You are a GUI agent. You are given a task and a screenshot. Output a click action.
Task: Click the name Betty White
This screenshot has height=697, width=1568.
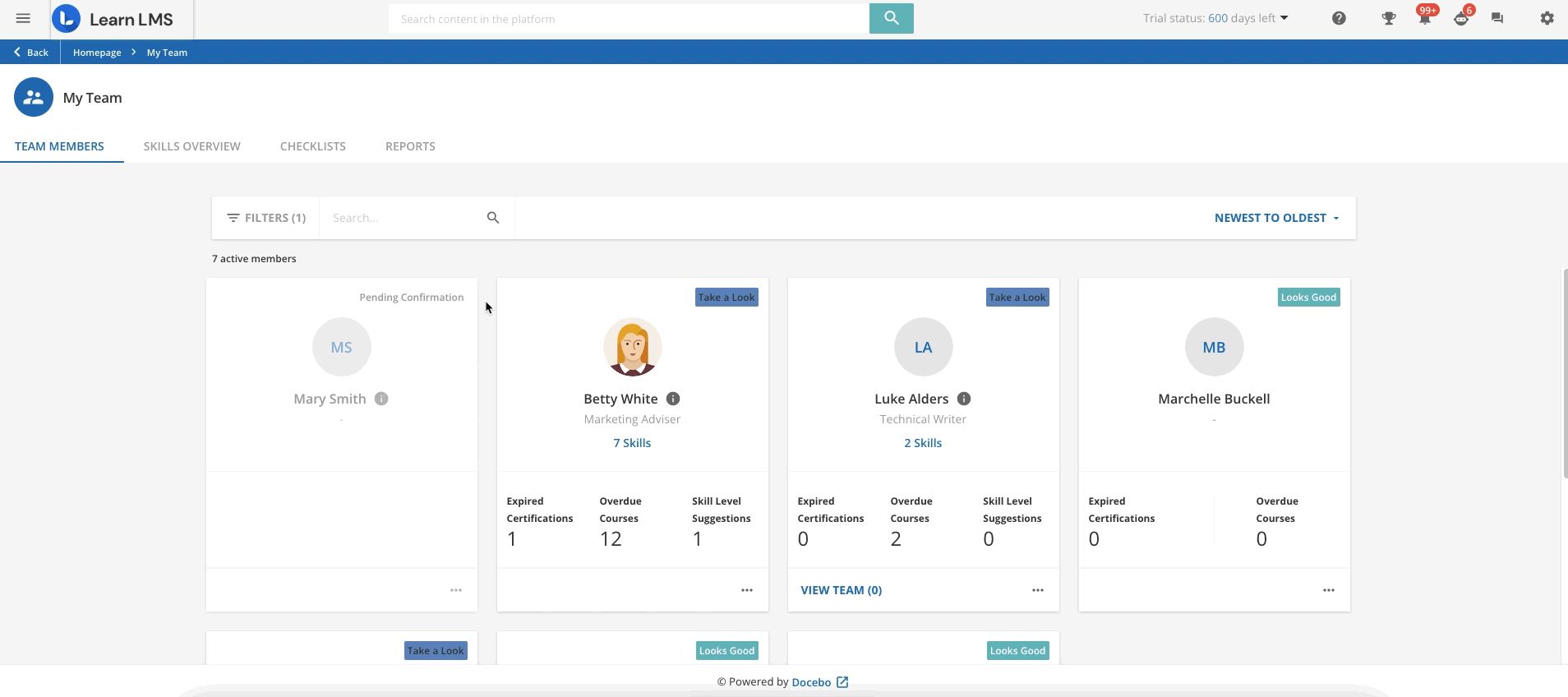[620, 399]
